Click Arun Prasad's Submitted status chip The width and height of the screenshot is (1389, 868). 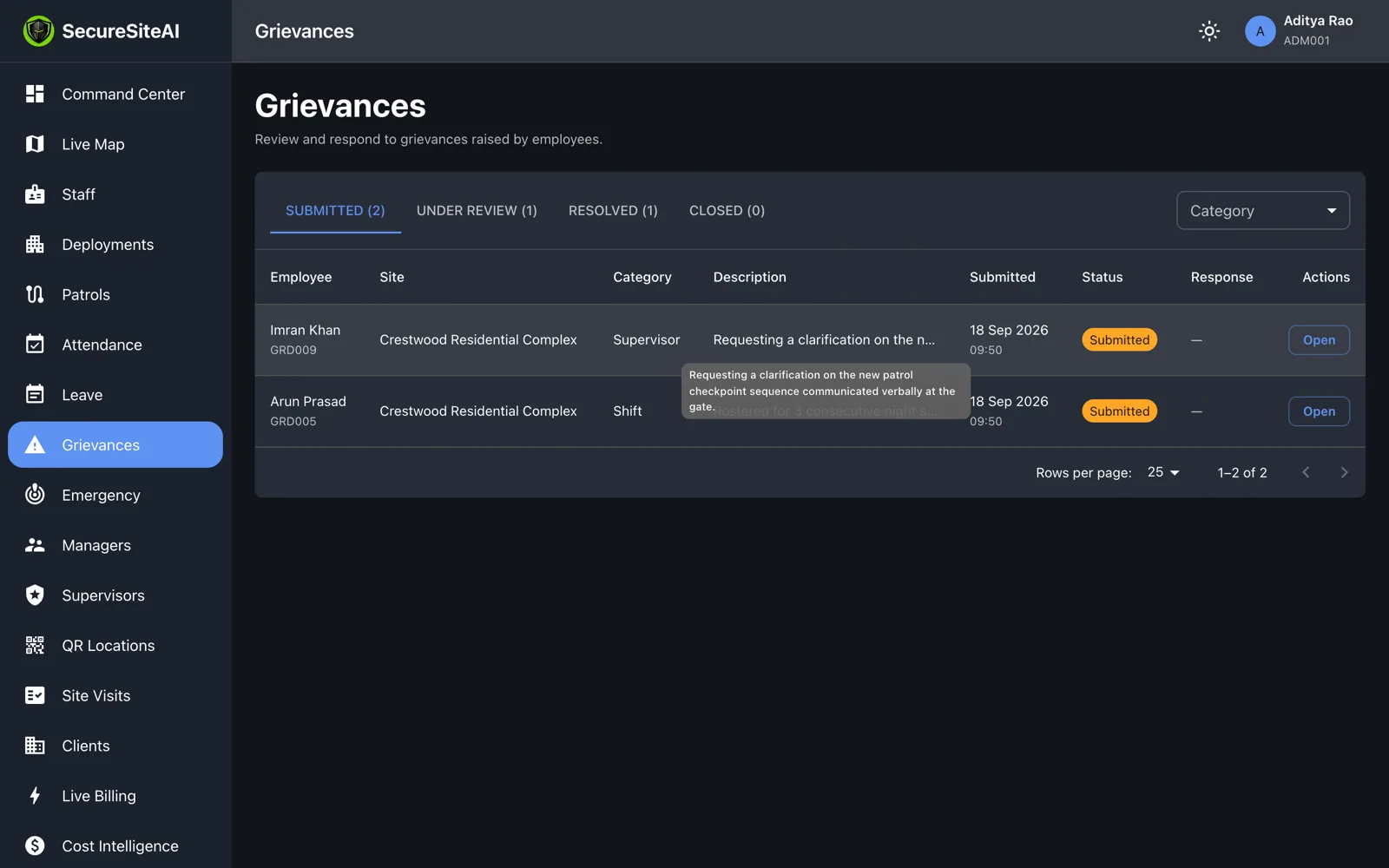click(x=1119, y=411)
